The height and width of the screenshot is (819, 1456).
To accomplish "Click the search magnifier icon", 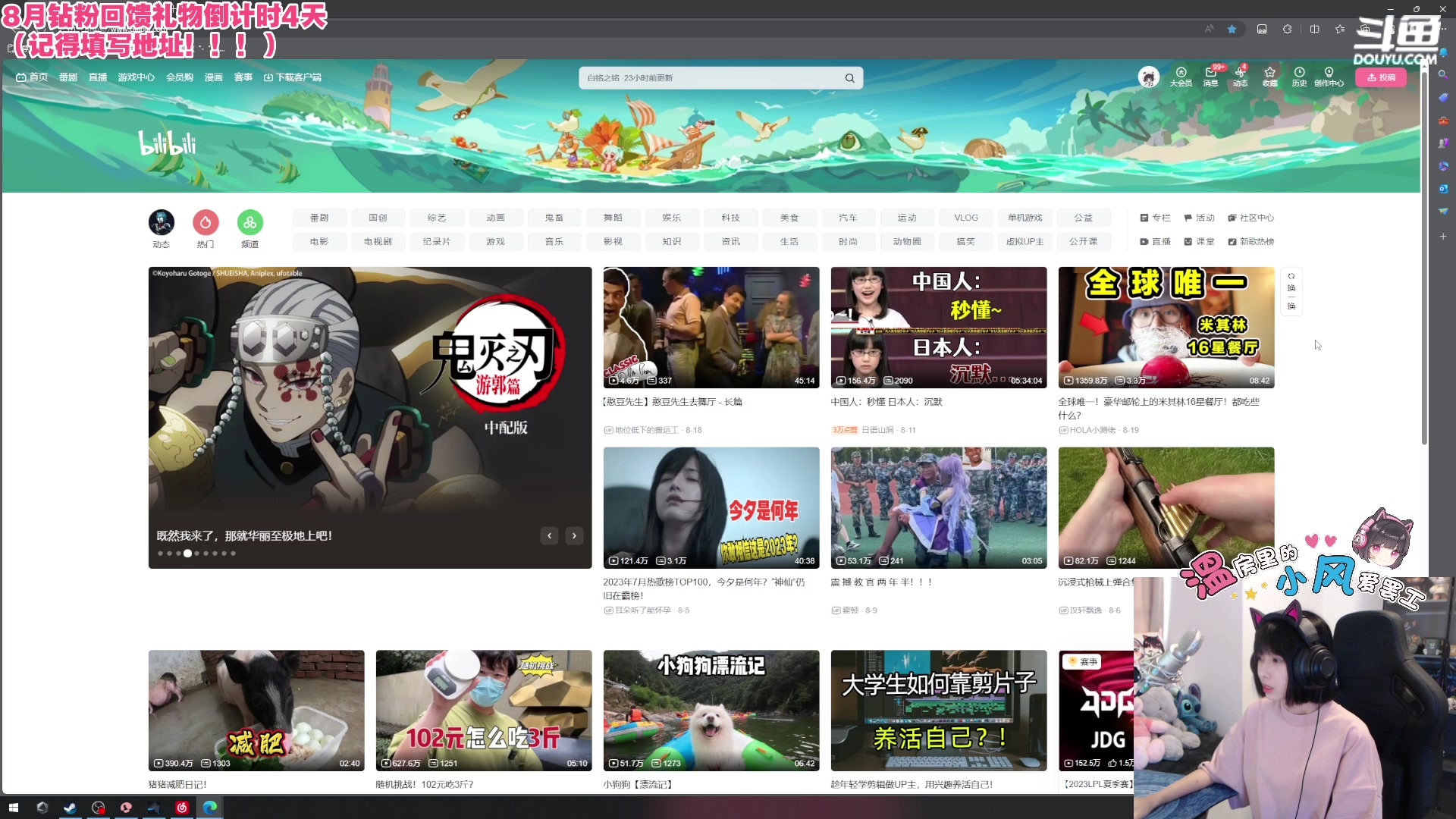I will tap(849, 78).
